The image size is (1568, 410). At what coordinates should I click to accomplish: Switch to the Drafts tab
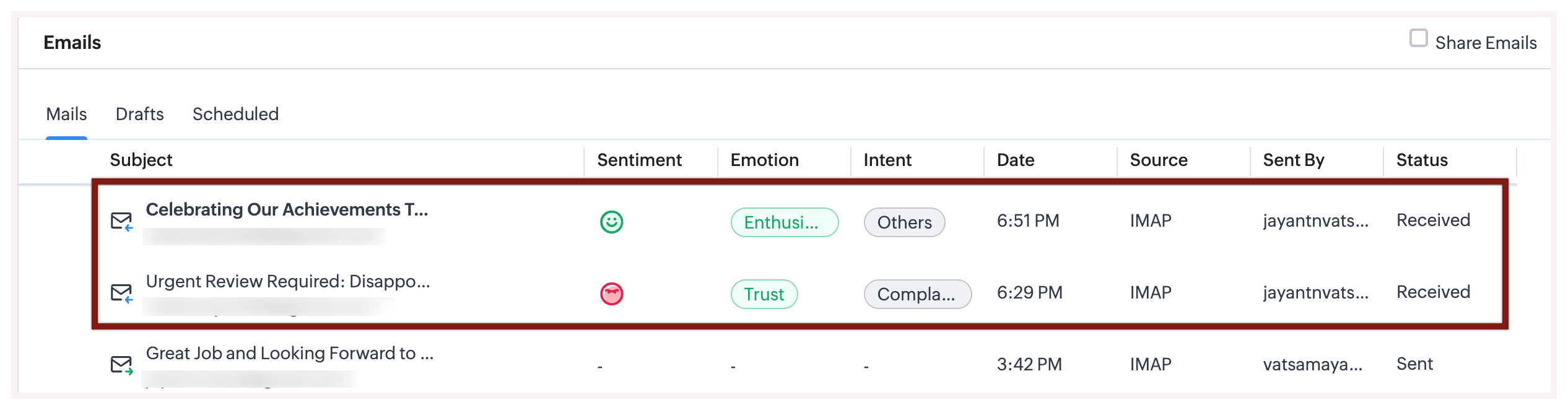[139, 114]
